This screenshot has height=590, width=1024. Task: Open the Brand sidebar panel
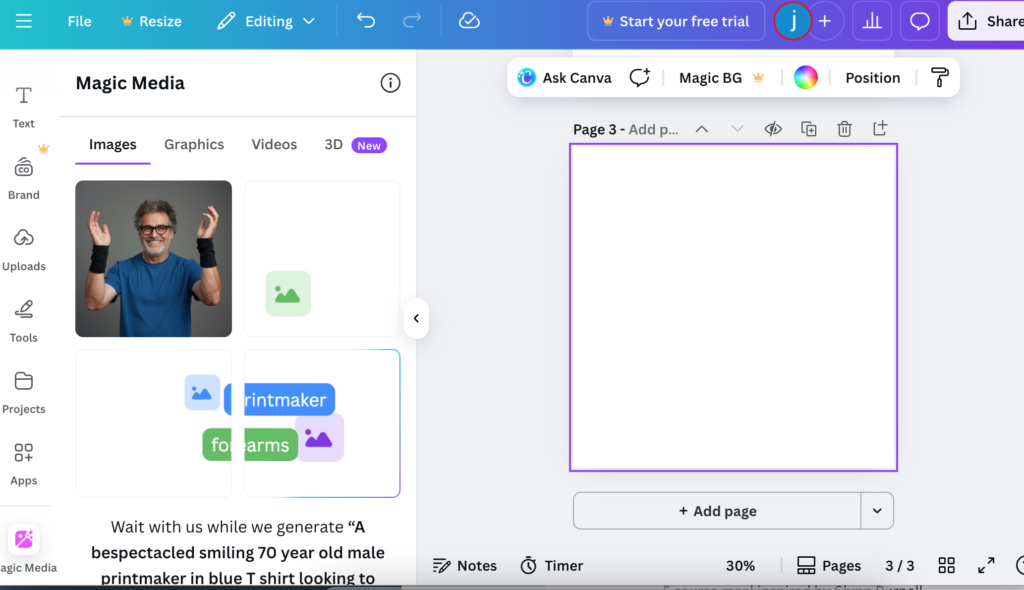pyautogui.click(x=24, y=178)
